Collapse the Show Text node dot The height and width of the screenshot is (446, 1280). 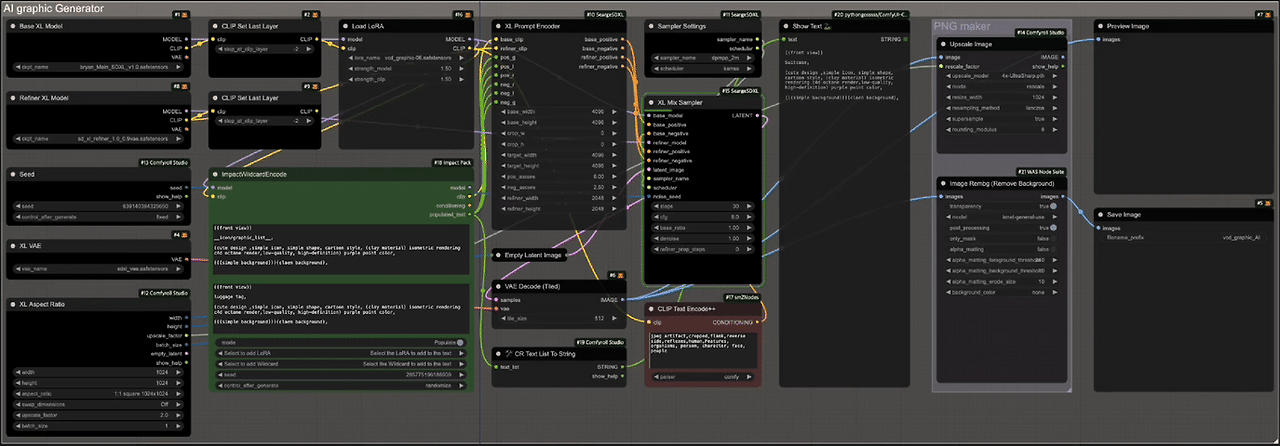pyautogui.click(x=786, y=25)
